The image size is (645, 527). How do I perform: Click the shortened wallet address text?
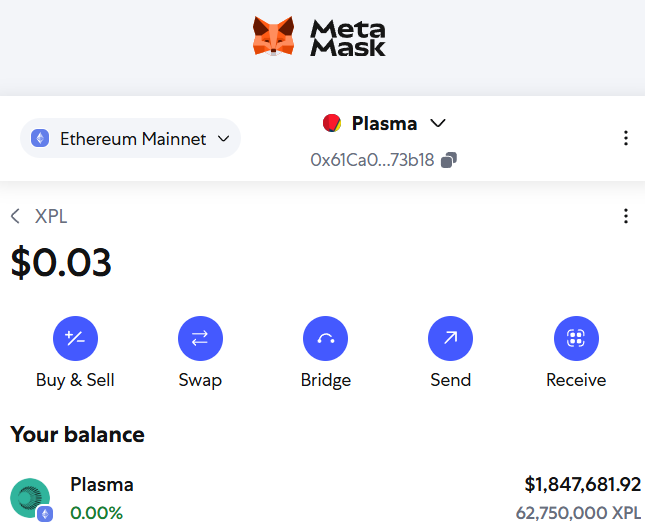click(x=372, y=160)
